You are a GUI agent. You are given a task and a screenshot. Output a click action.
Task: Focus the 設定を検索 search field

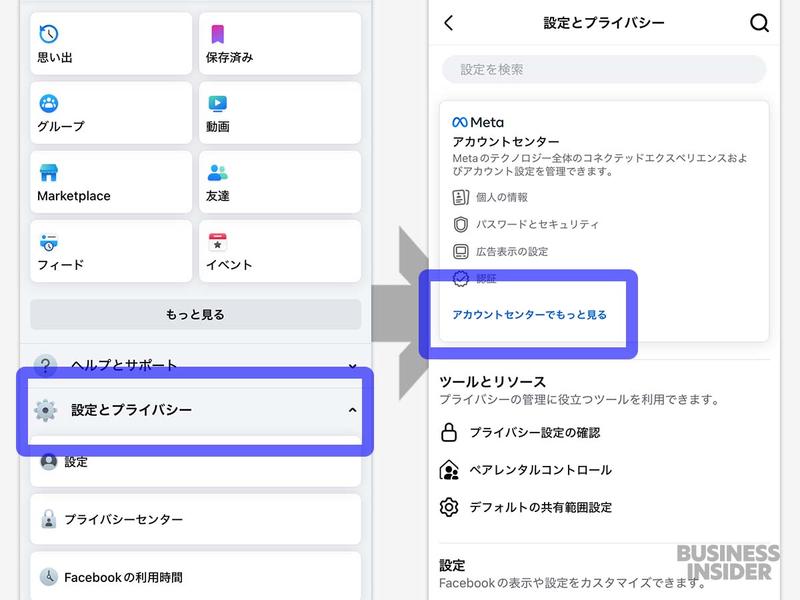[604, 69]
